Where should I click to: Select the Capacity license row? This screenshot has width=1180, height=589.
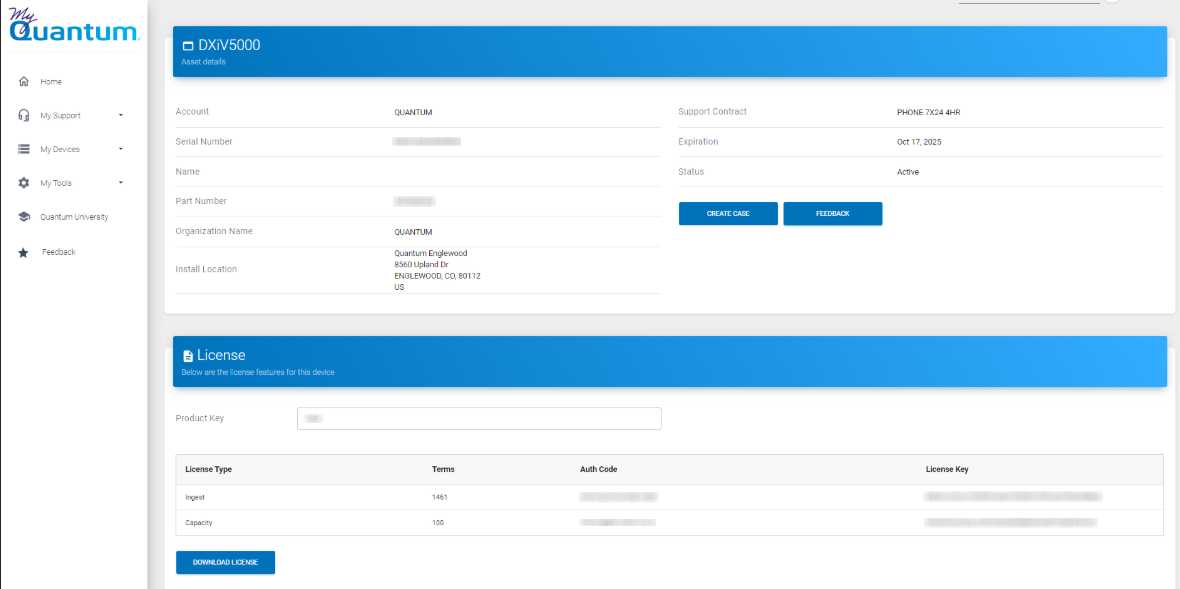(x=668, y=523)
